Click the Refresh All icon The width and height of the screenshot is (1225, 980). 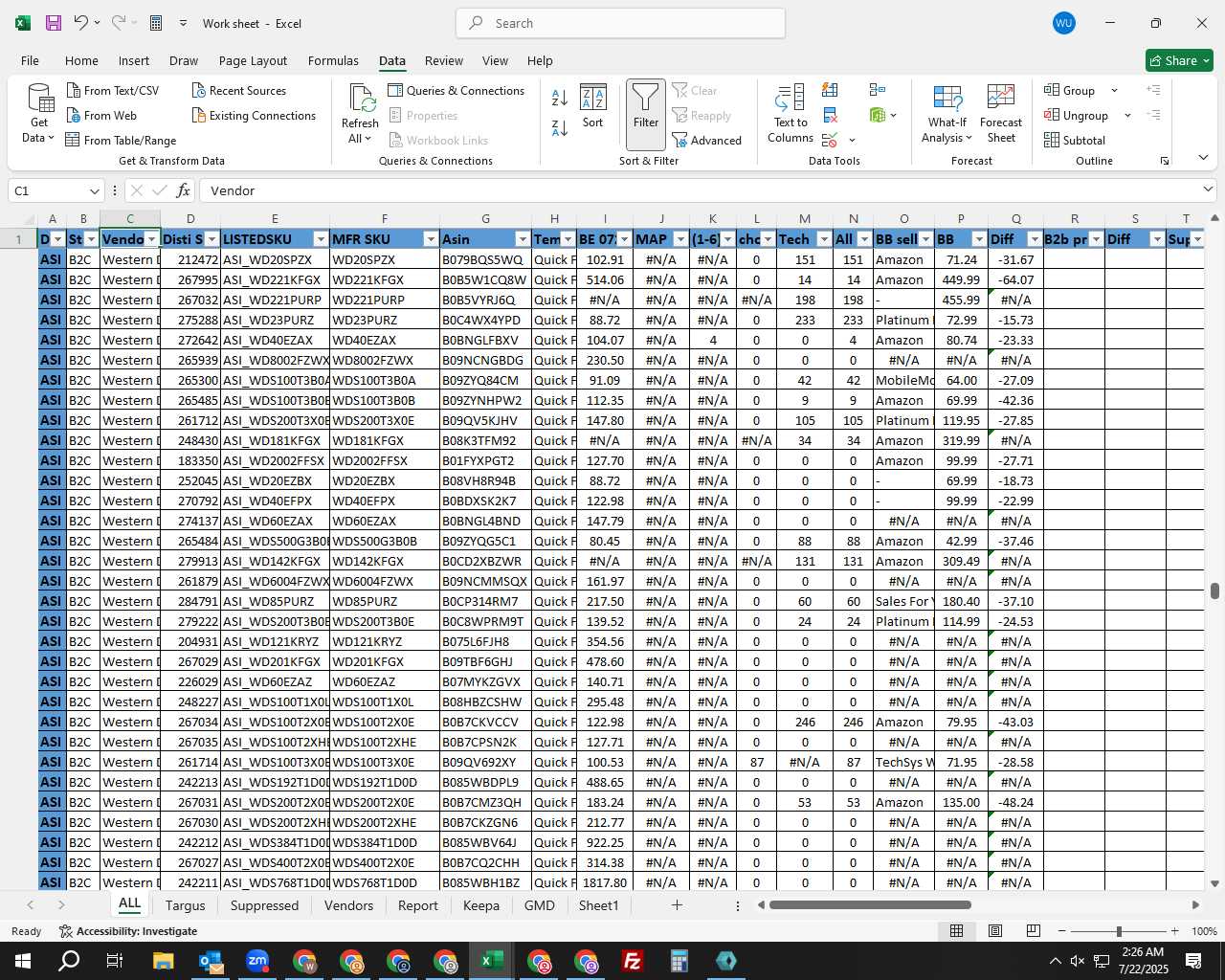361,113
